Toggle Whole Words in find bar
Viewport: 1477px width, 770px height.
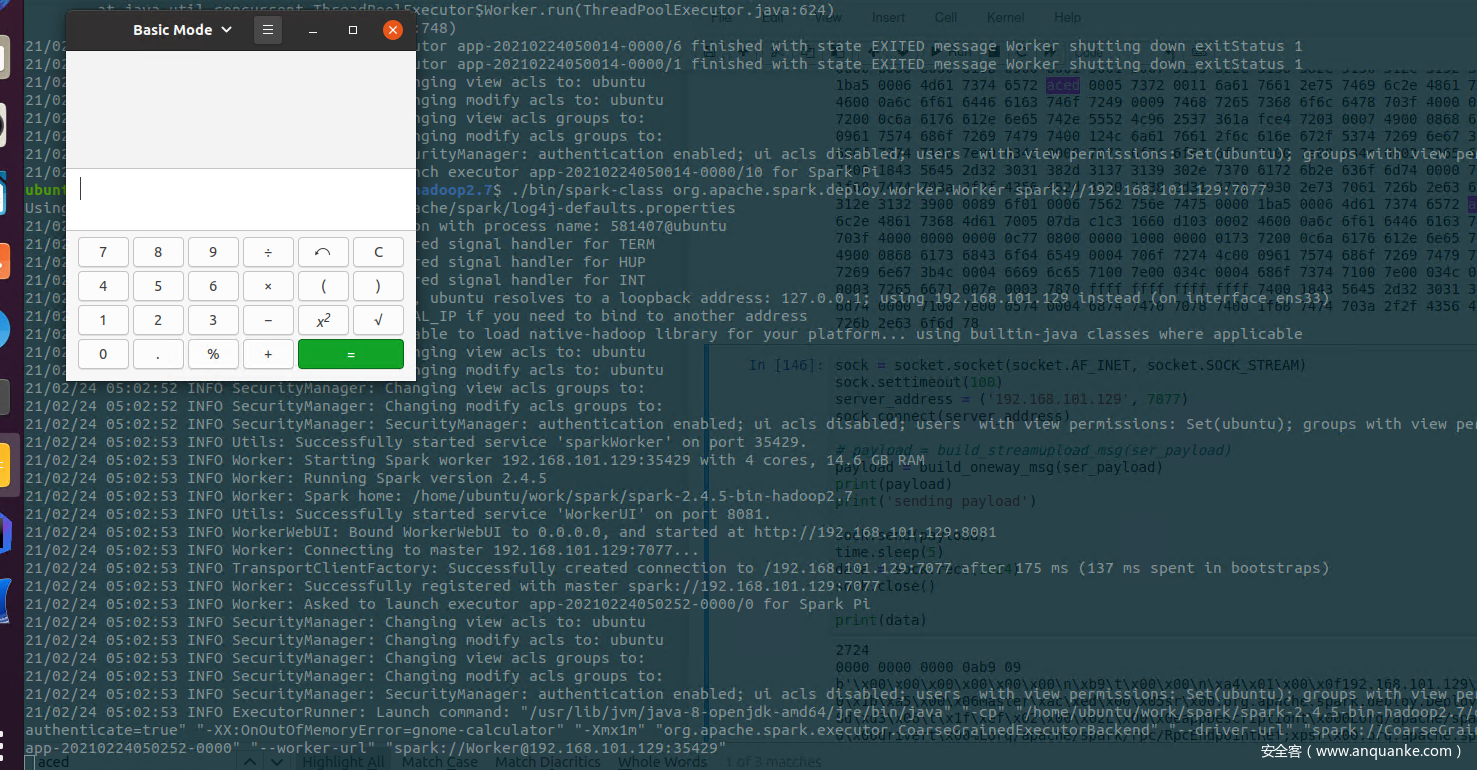tap(663, 762)
